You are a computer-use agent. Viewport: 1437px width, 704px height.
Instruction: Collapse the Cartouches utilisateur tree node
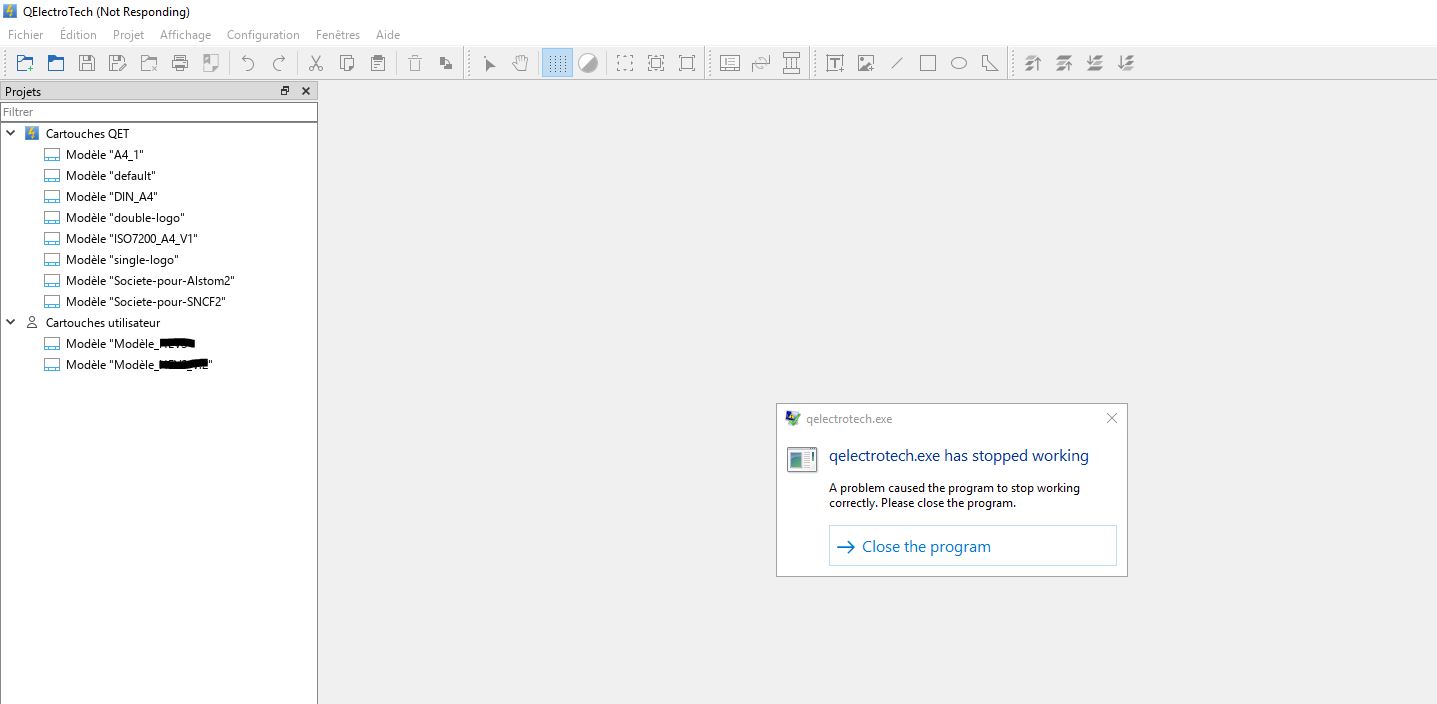pyautogui.click(x=11, y=322)
